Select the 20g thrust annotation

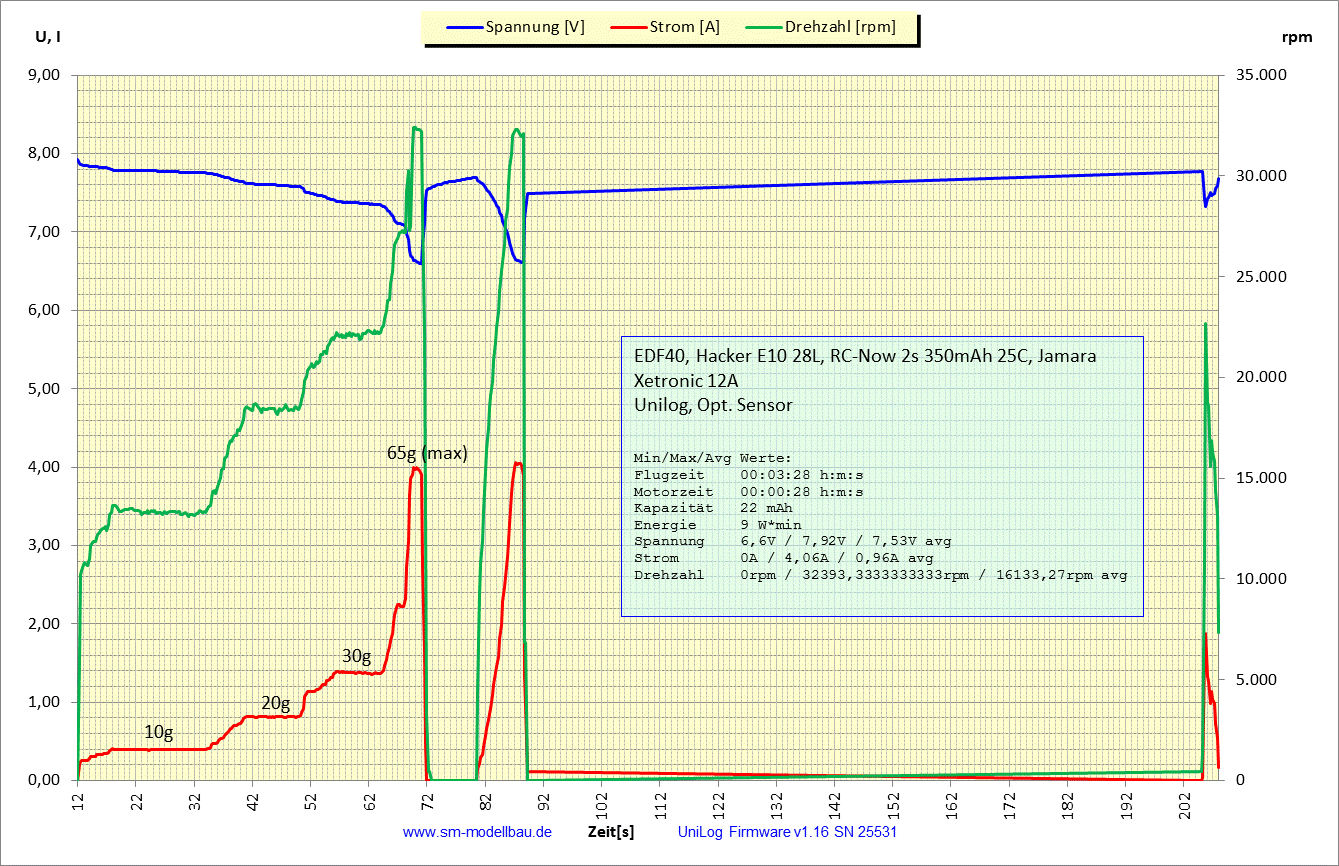pos(275,702)
